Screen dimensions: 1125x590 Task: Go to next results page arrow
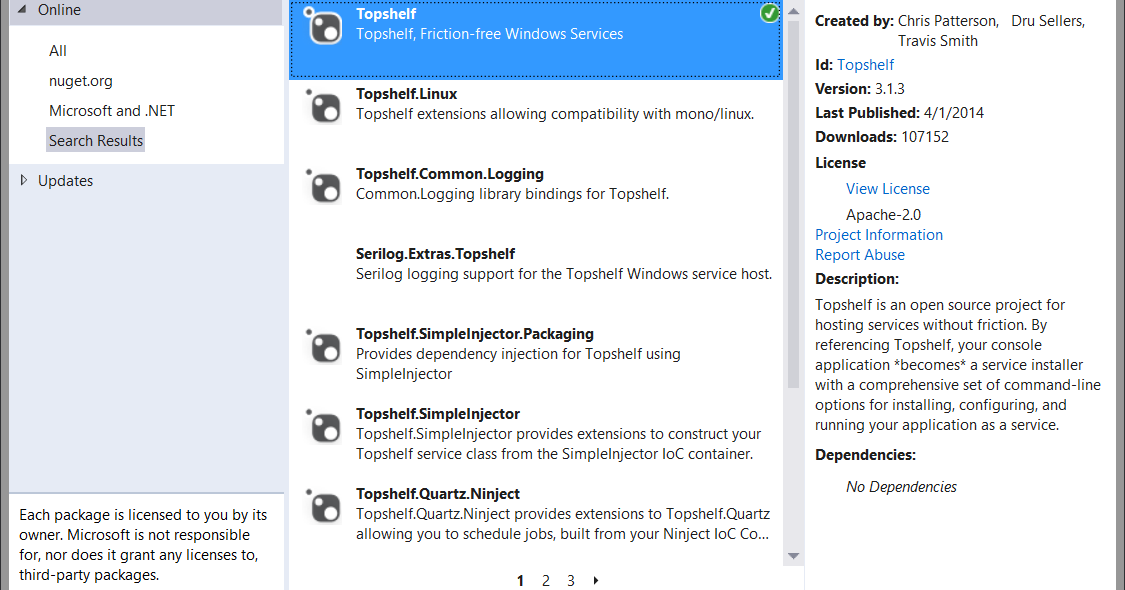tap(596, 580)
